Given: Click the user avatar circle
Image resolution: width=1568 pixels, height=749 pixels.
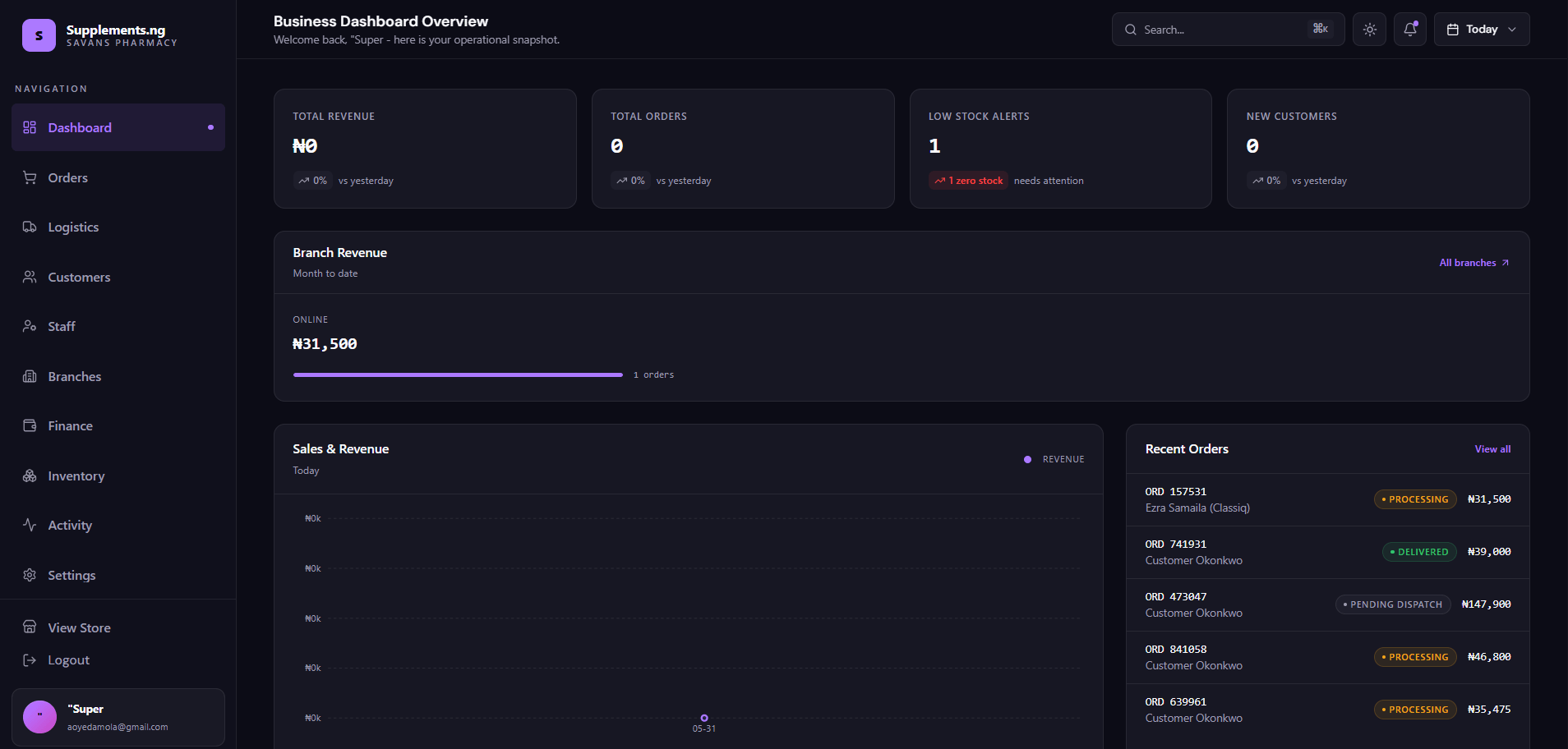Looking at the screenshot, I should [39, 717].
